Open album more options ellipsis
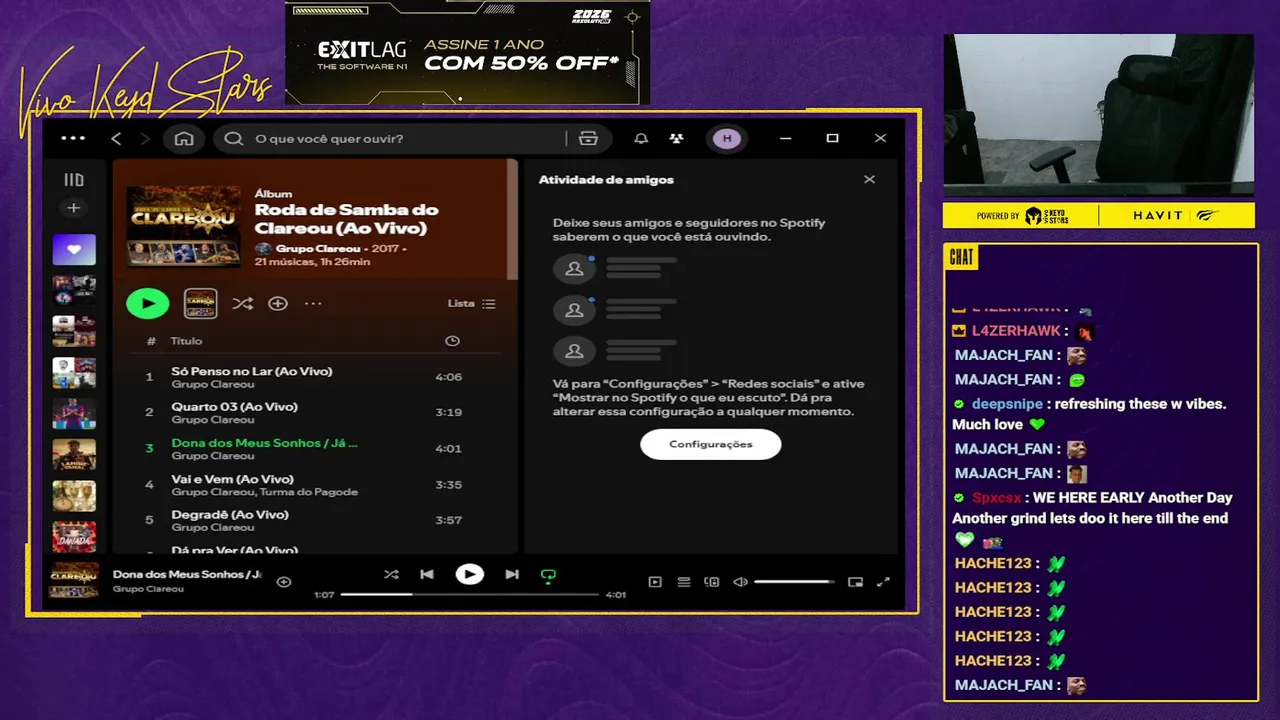Viewport: 1280px width, 720px height. (x=313, y=303)
